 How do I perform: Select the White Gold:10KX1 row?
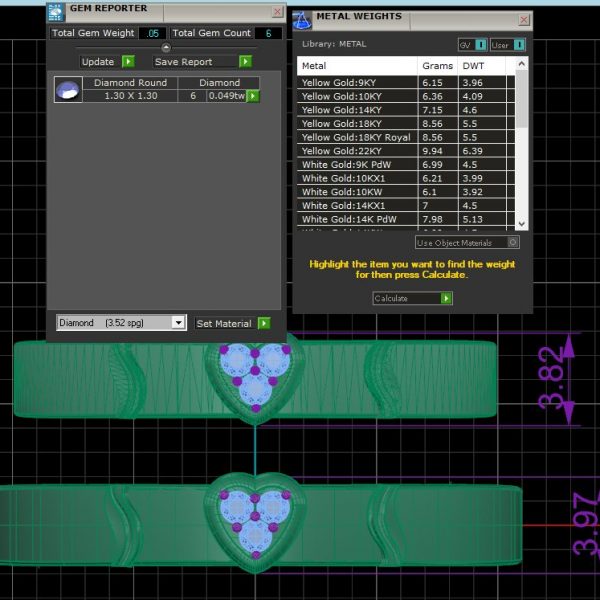click(x=406, y=178)
